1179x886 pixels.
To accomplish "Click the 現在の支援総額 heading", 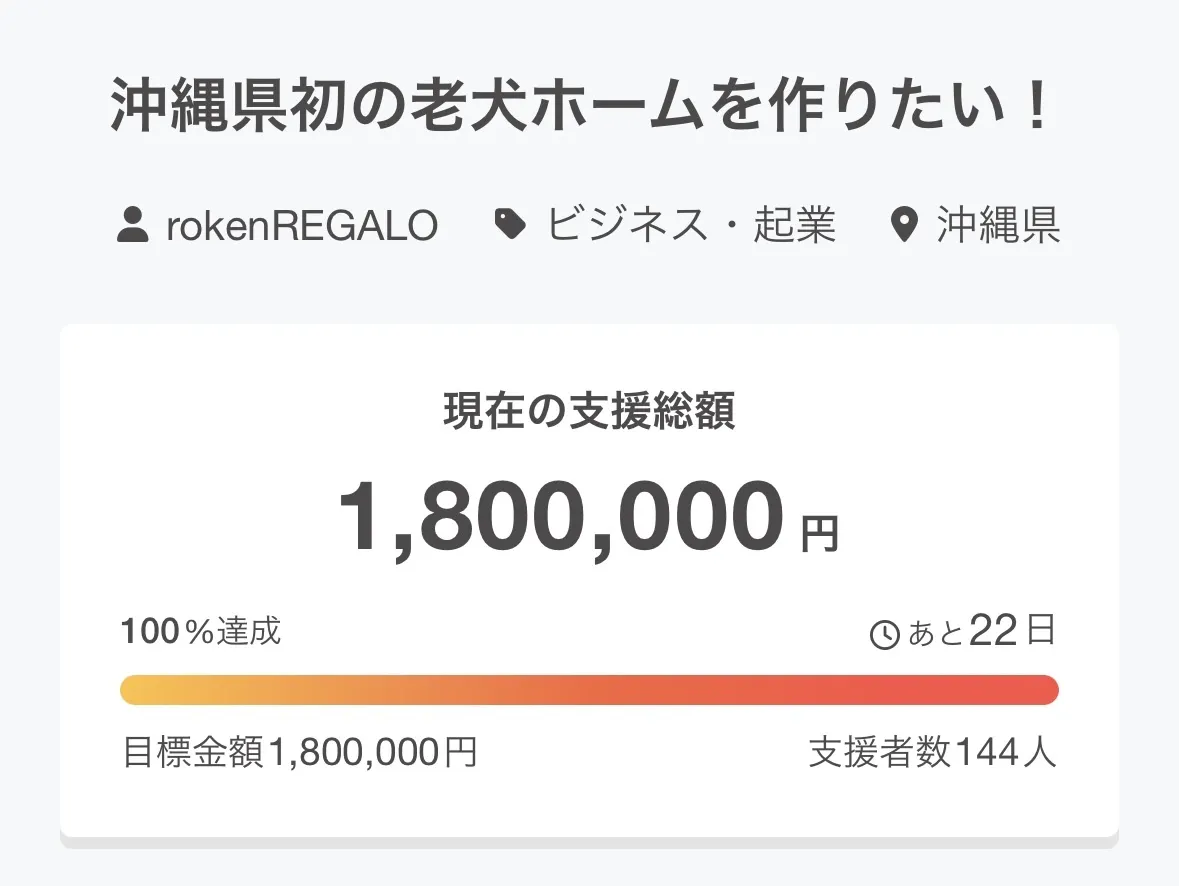I will (x=589, y=411).
